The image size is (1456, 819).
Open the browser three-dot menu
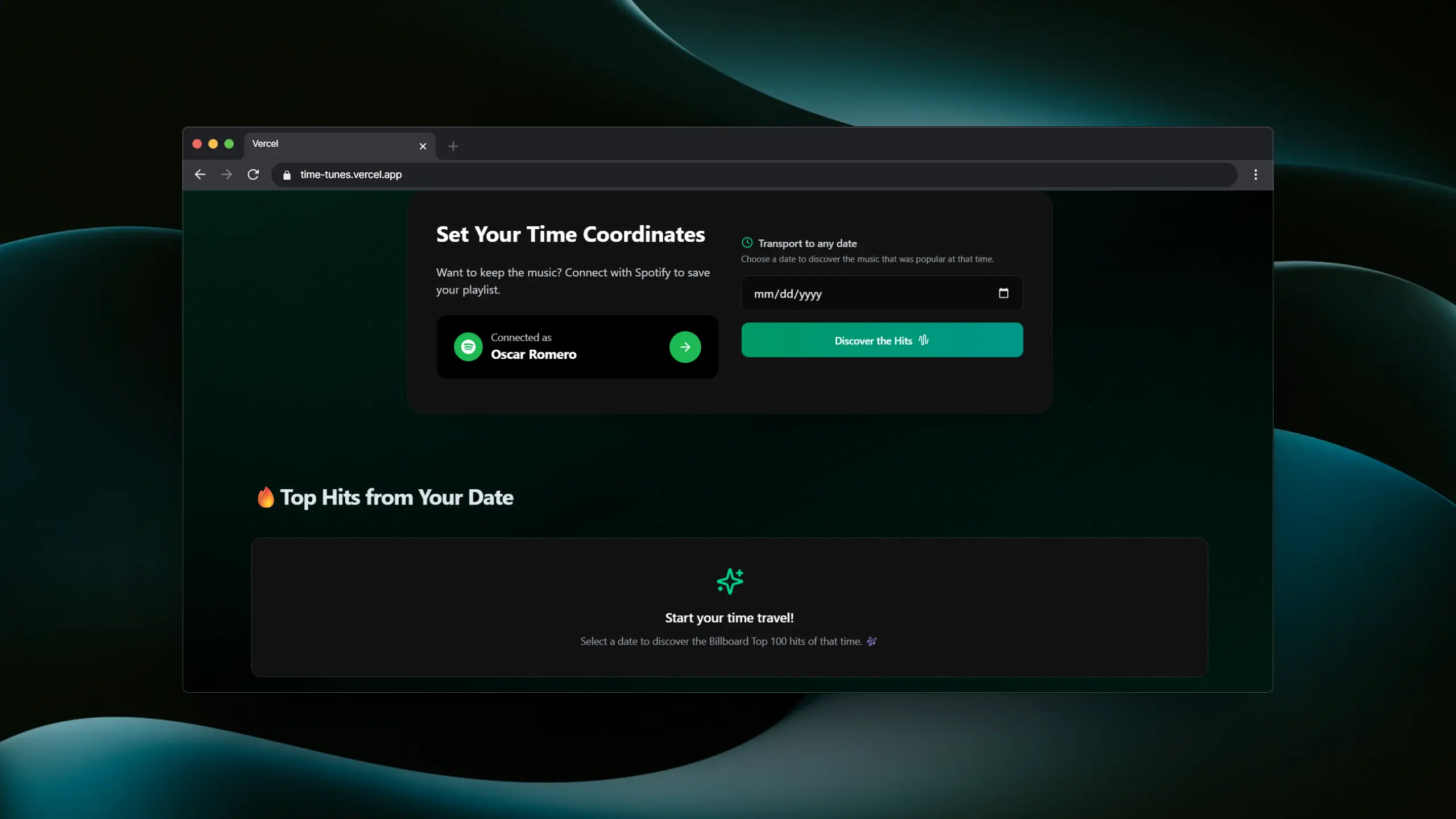[1255, 175]
